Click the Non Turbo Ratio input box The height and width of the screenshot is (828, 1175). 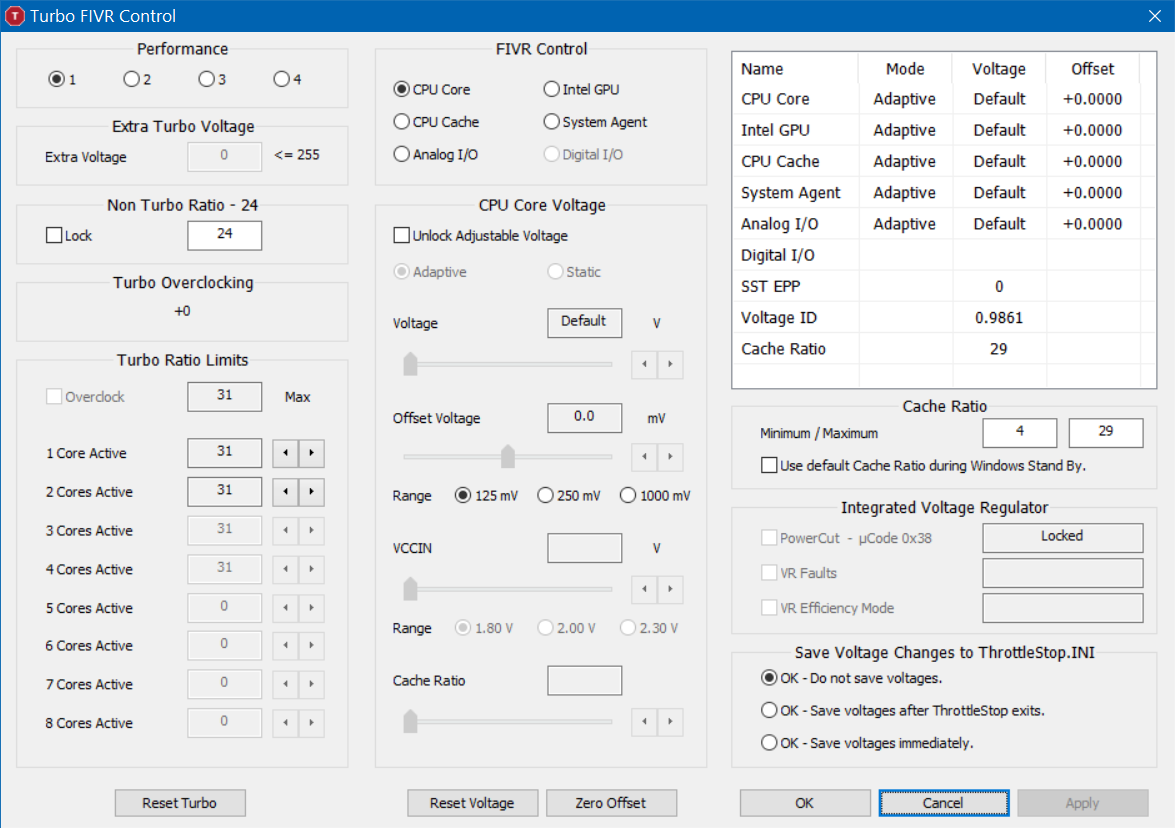[224, 236]
